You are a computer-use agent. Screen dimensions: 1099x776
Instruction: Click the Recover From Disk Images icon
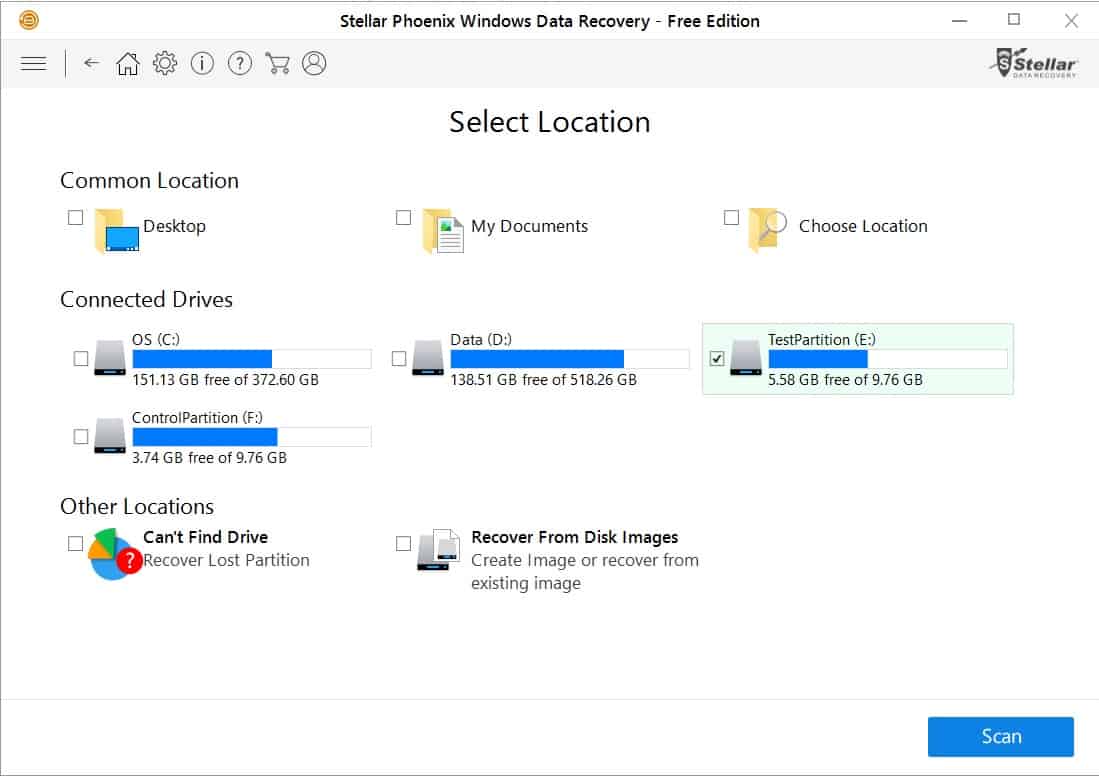439,550
